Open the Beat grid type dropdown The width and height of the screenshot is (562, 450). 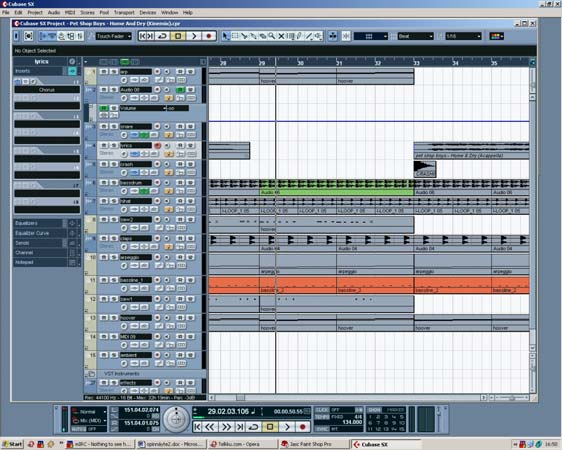tap(415, 36)
